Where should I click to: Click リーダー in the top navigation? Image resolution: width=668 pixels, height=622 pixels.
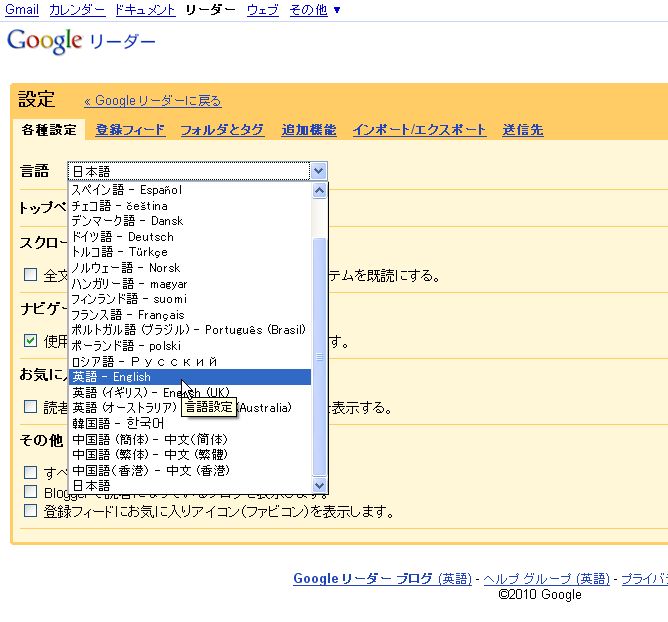coord(210,9)
